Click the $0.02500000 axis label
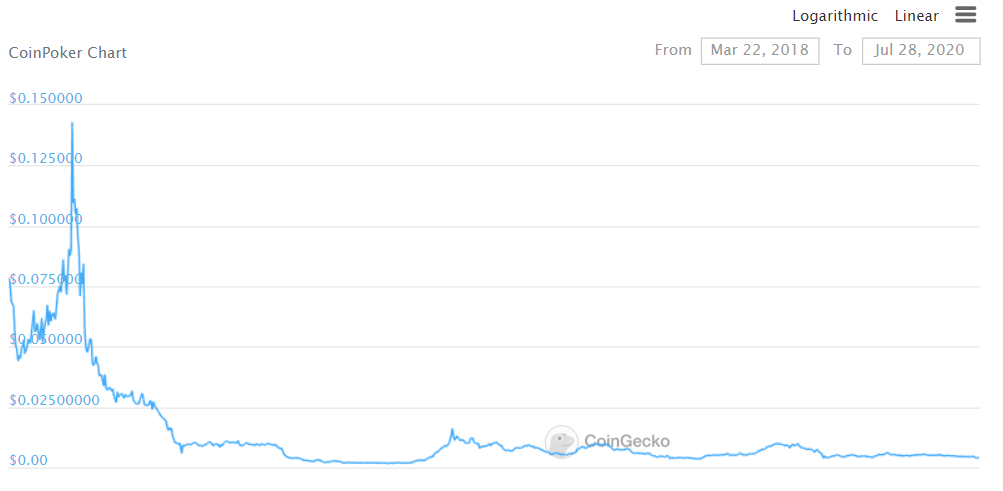1003x491 pixels. point(54,400)
